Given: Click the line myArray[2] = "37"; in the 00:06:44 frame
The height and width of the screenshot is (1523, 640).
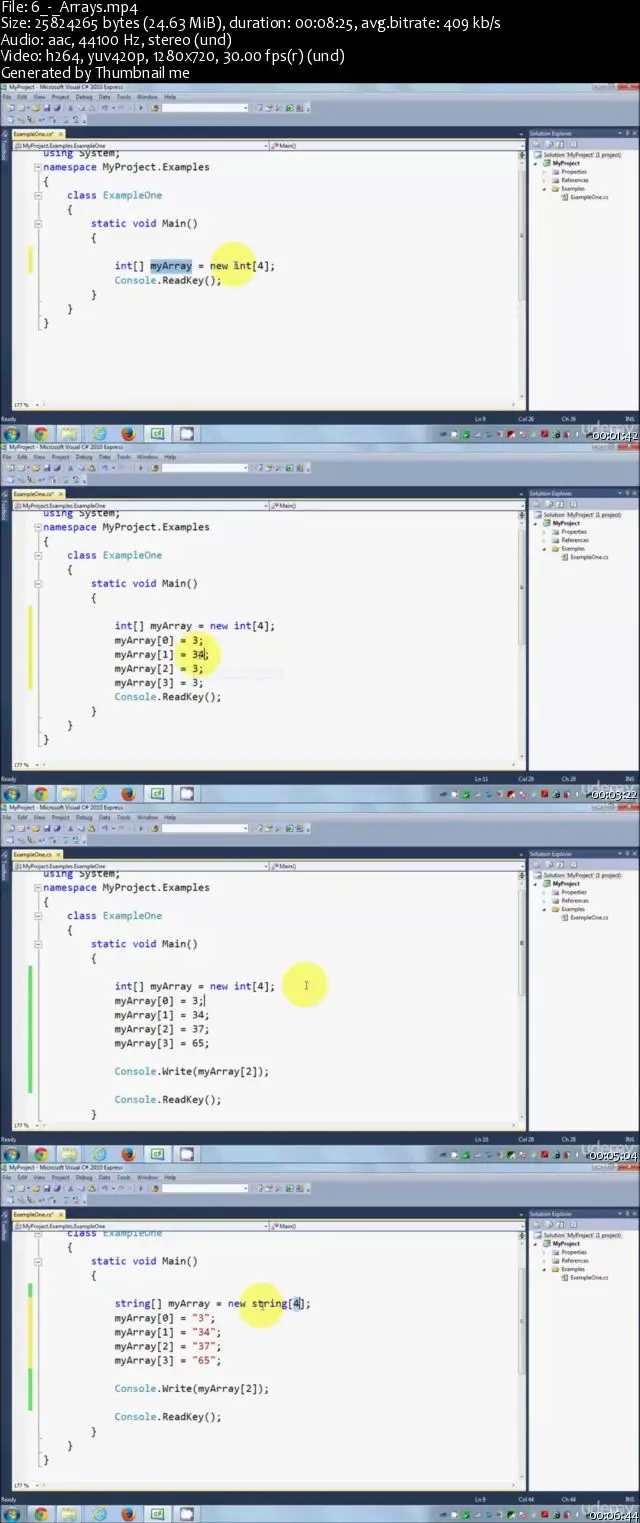Looking at the screenshot, I should click(x=168, y=1346).
